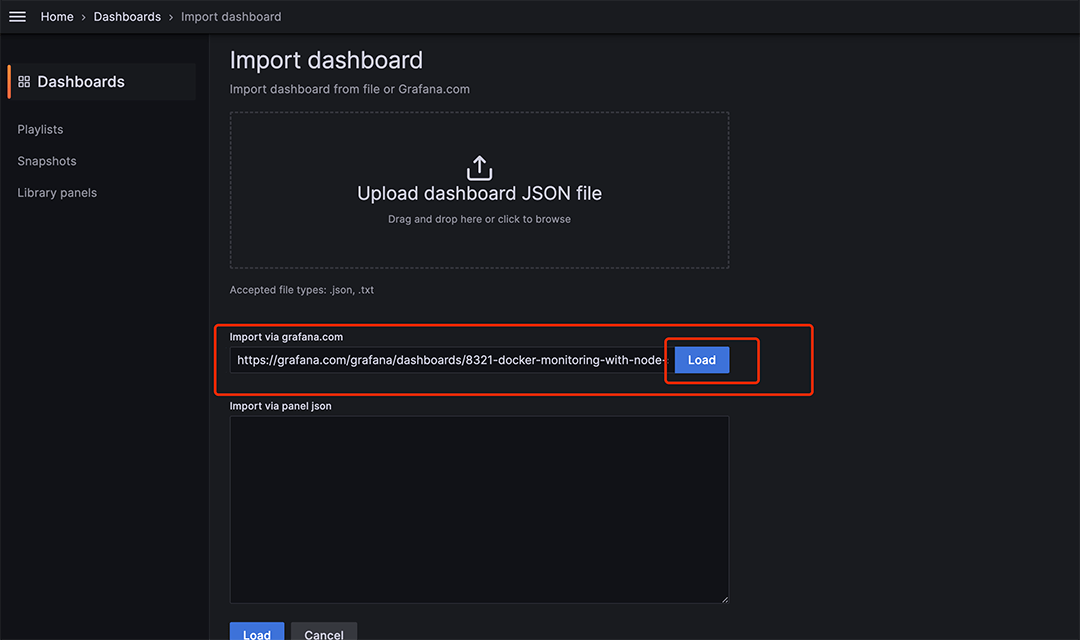The height and width of the screenshot is (640, 1080).
Task: Open Dashboards breadcrumb link
Action: pos(127,17)
